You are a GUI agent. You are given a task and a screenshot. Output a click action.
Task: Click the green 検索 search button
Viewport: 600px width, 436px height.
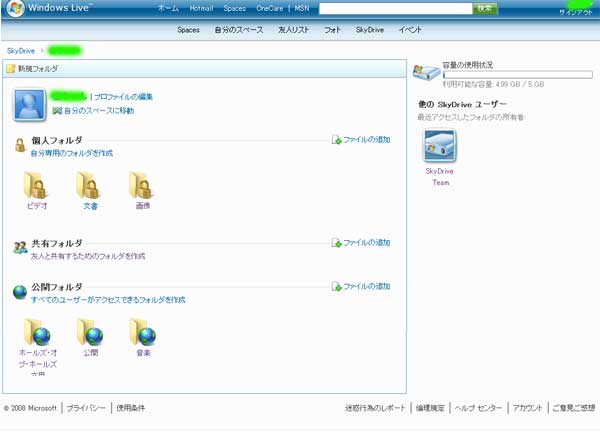coord(485,8)
